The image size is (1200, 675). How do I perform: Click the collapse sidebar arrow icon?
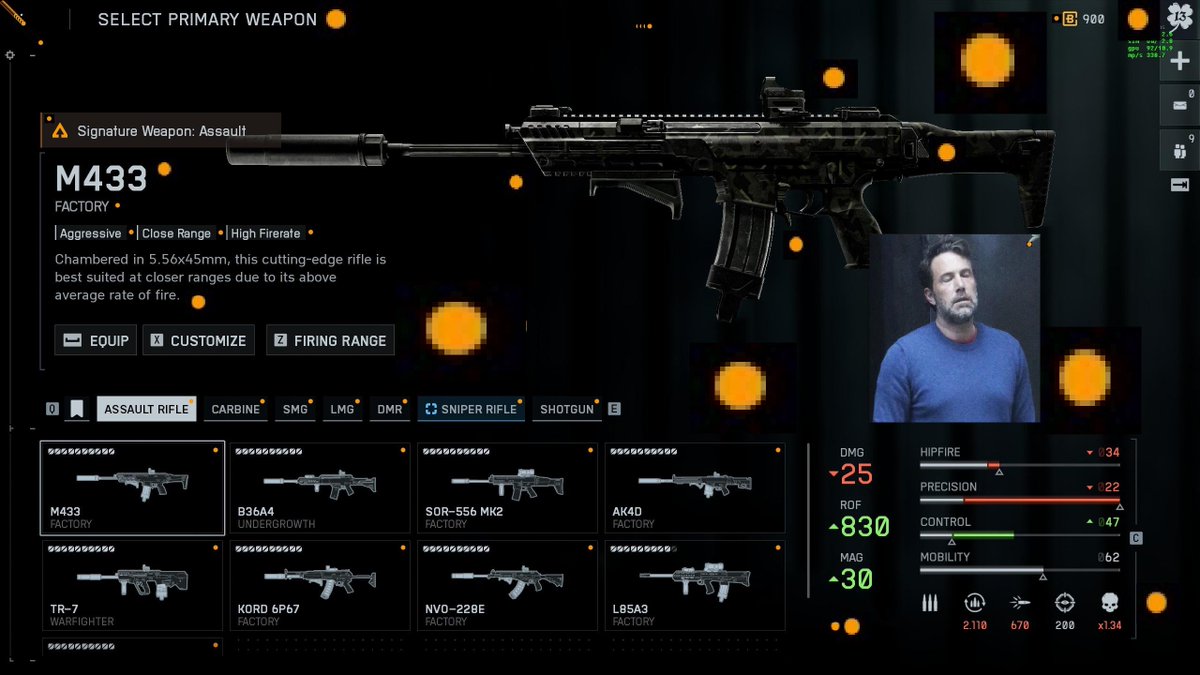pyautogui.click(x=1180, y=184)
